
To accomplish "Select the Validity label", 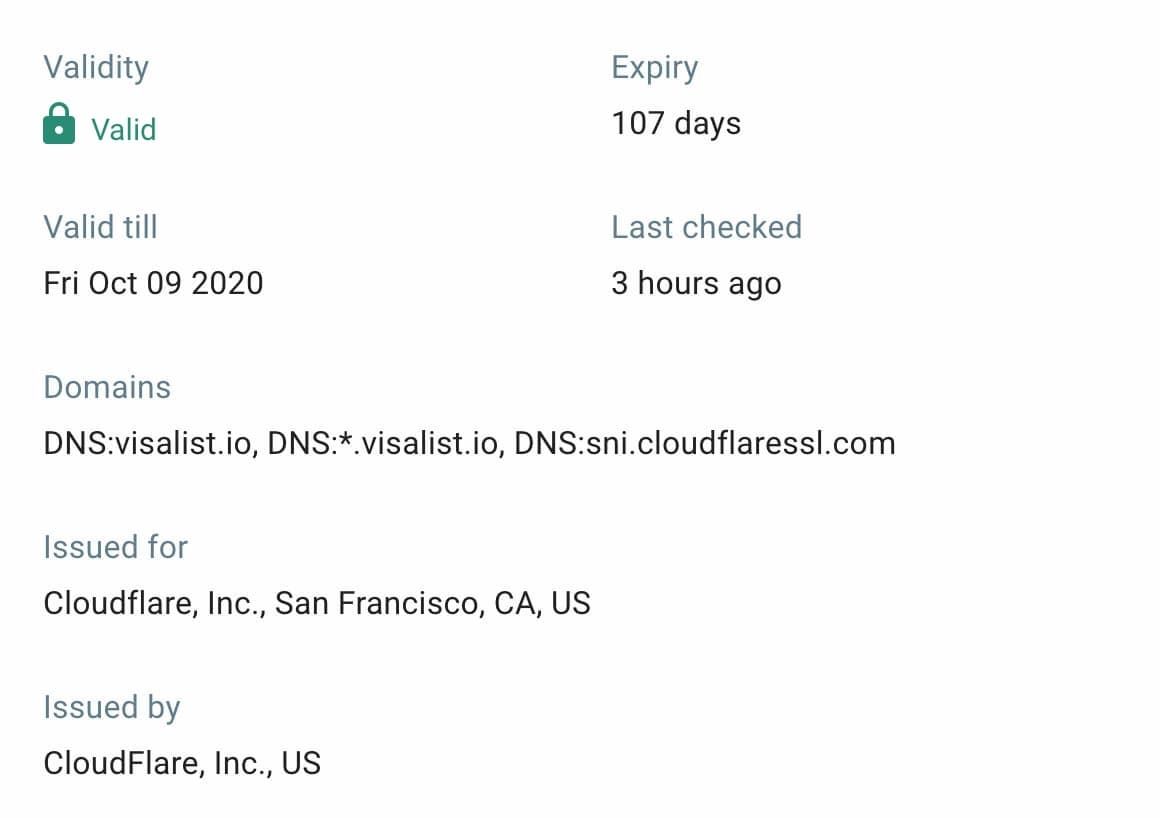I will tap(96, 67).
